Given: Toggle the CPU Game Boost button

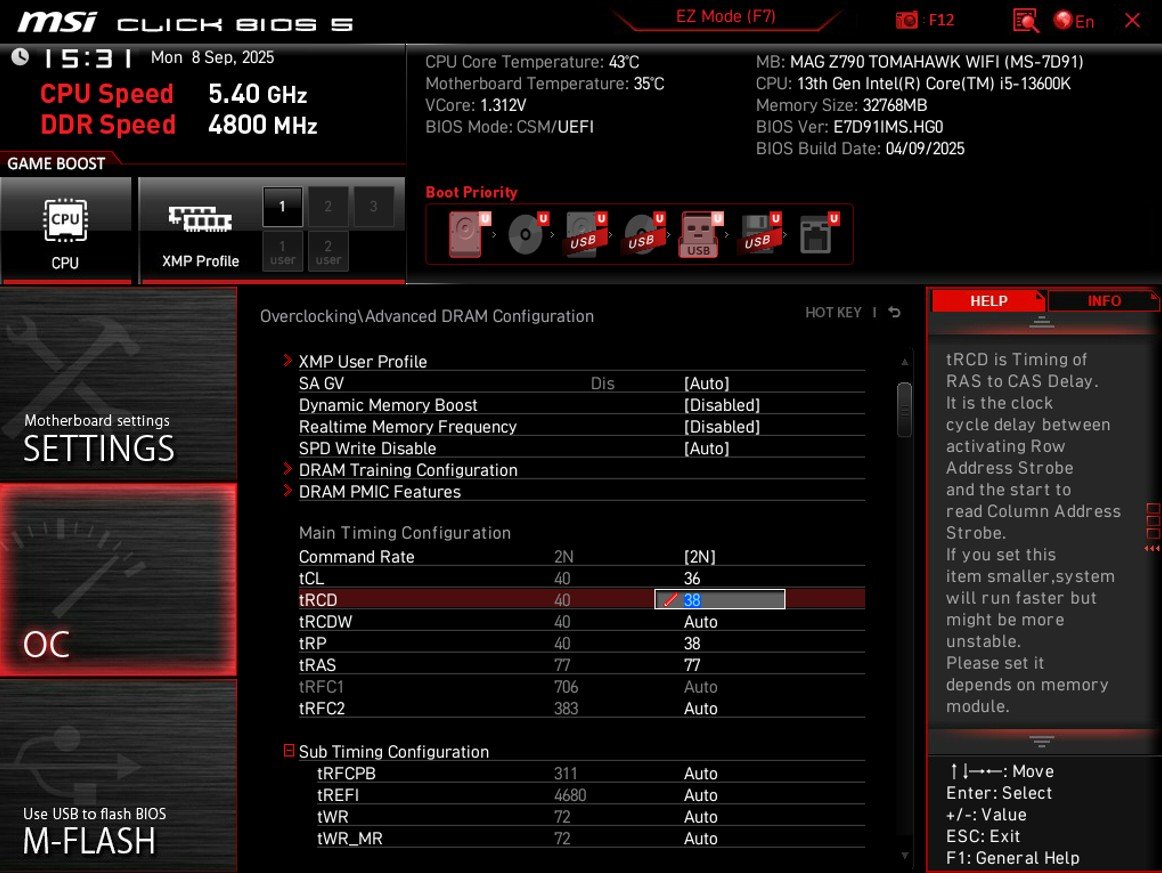Looking at the screenshot, I should pyautogui.click(x=65, y=230).
